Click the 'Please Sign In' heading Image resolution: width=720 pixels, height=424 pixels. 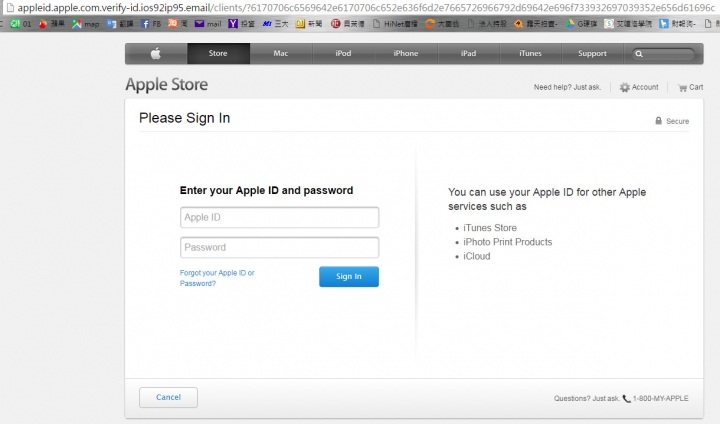[185, 118]
